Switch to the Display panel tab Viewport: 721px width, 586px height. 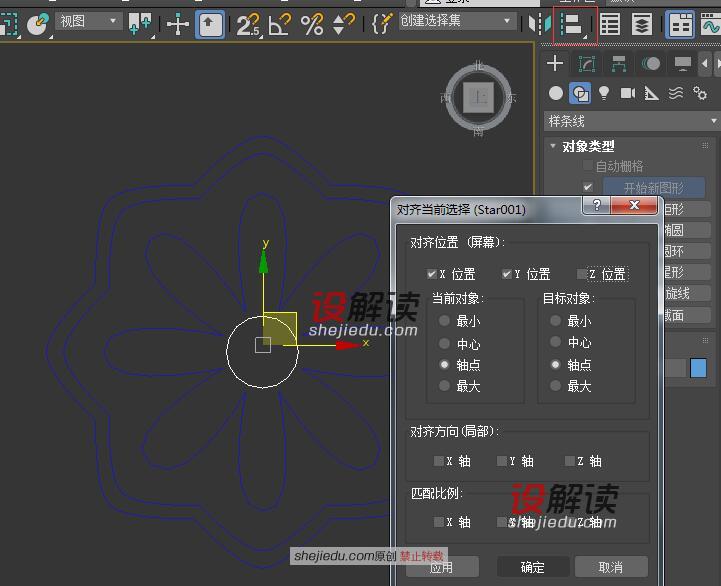click(x=682, y=63)
